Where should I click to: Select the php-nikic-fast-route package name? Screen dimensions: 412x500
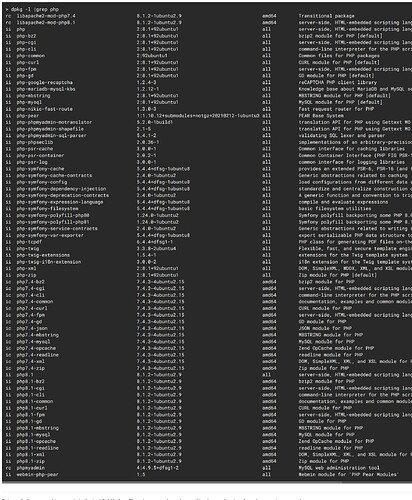click(x=45, y=109)
